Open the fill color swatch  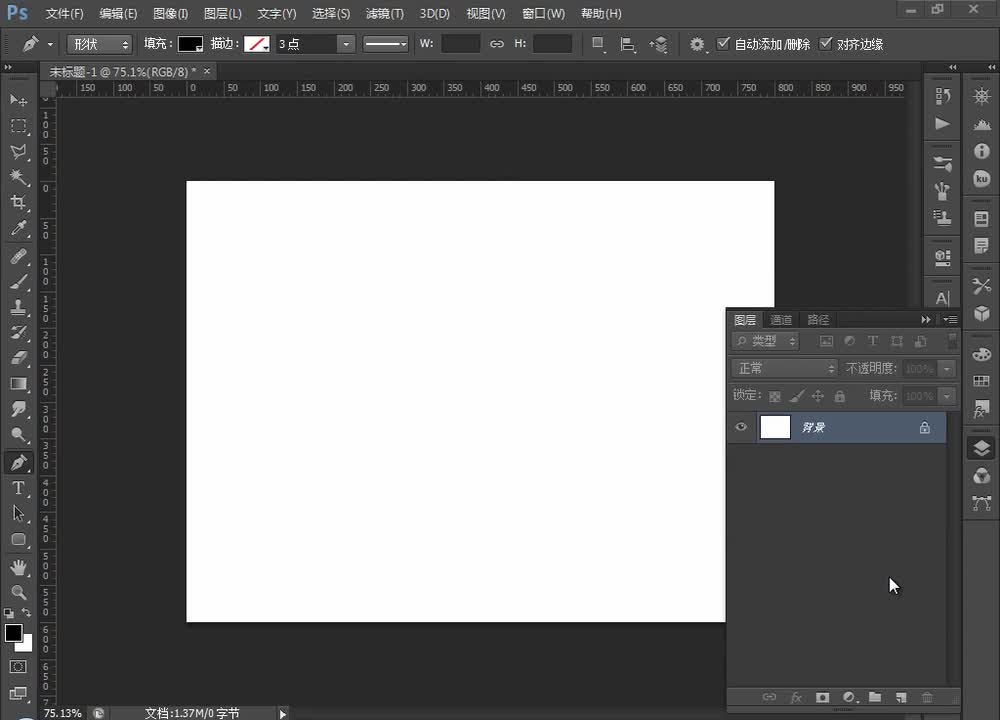[x=190, y=44]
